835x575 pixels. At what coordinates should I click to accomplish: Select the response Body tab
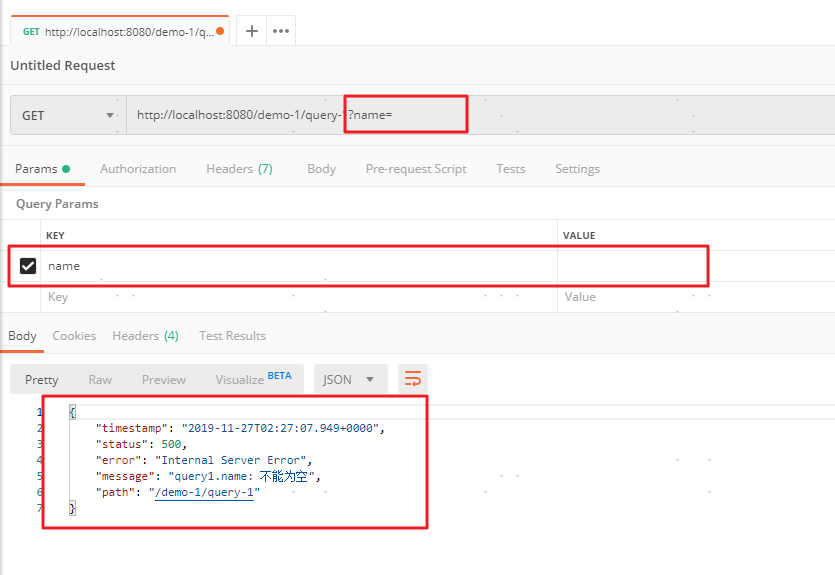(22, 336)
